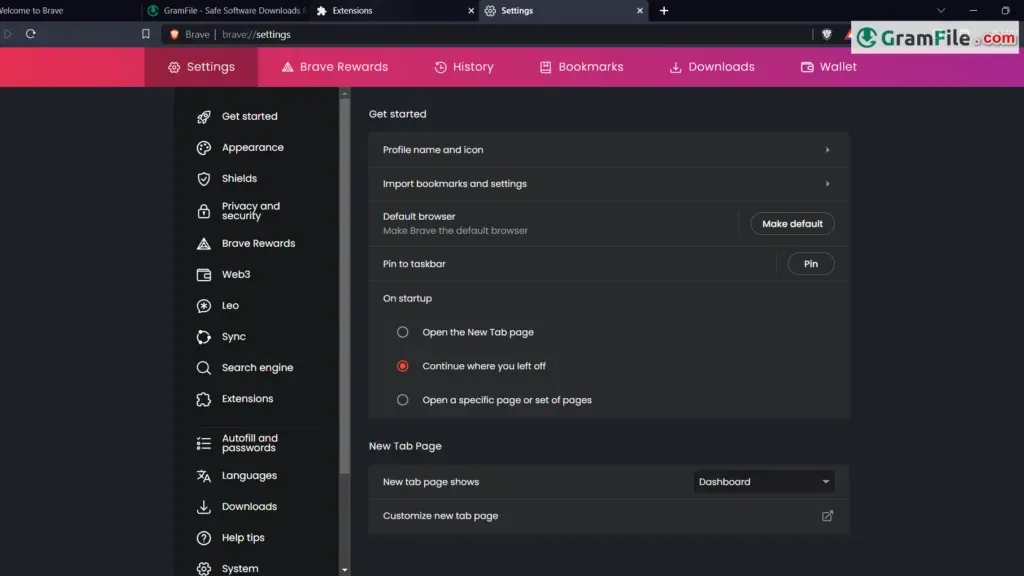Click the Customize new tab page row
This screenshot has width=1024, height=576.
tap(609, 516)
